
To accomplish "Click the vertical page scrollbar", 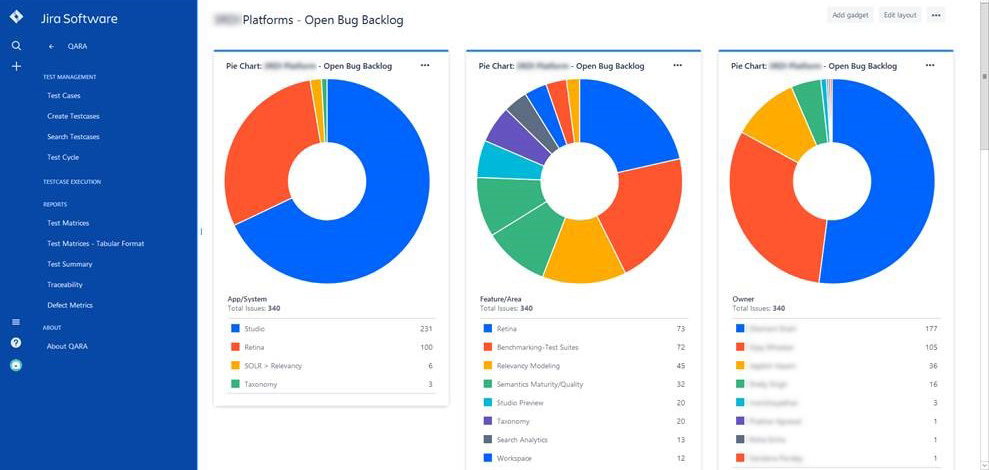I will pyautogui.click(x=984, y=235).
